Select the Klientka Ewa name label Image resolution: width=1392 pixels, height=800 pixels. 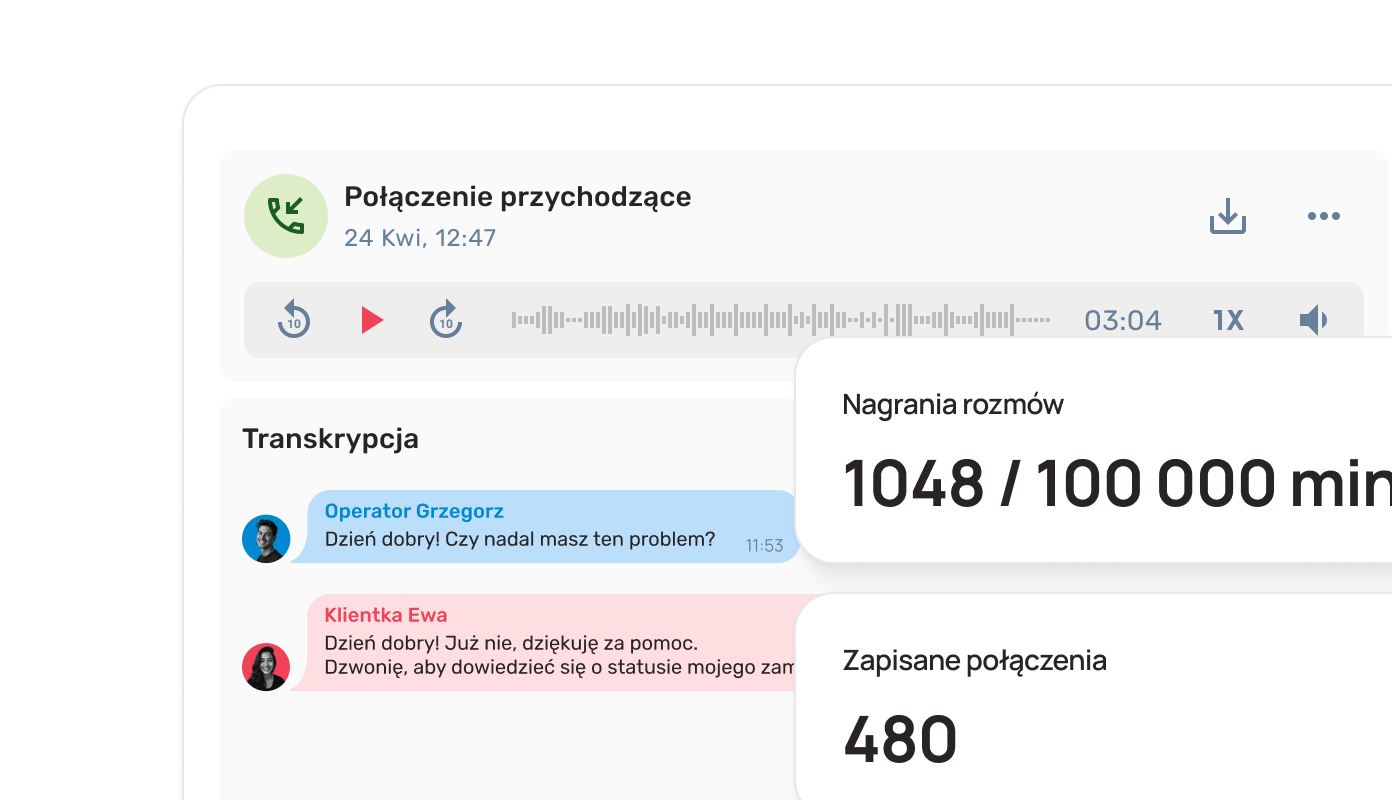coord(386,615)
